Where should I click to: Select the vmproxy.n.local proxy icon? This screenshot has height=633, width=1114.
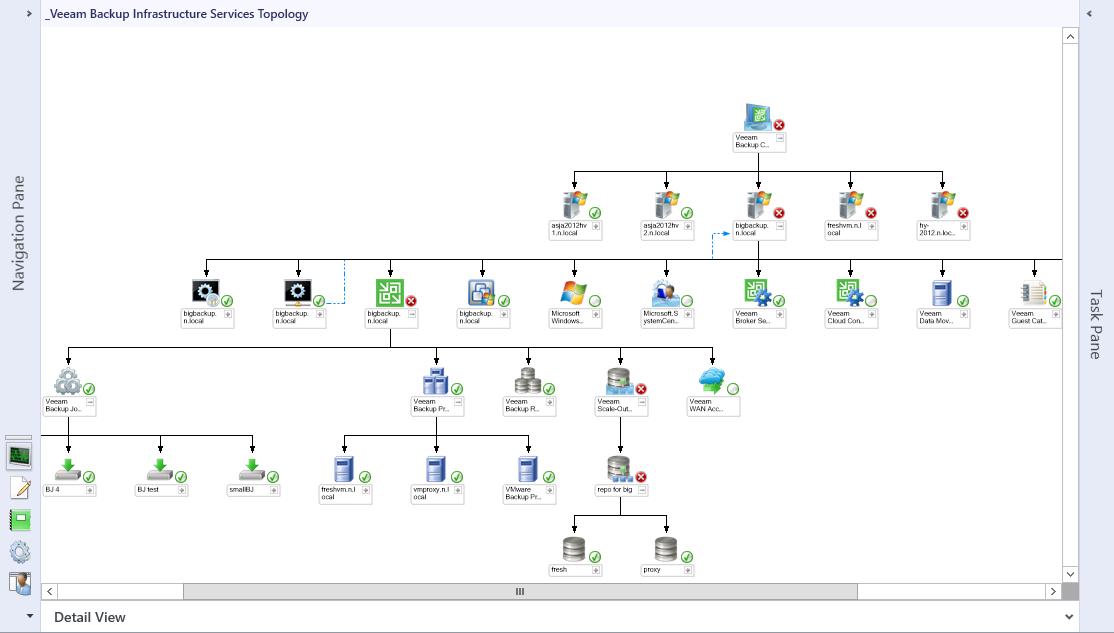436,470
